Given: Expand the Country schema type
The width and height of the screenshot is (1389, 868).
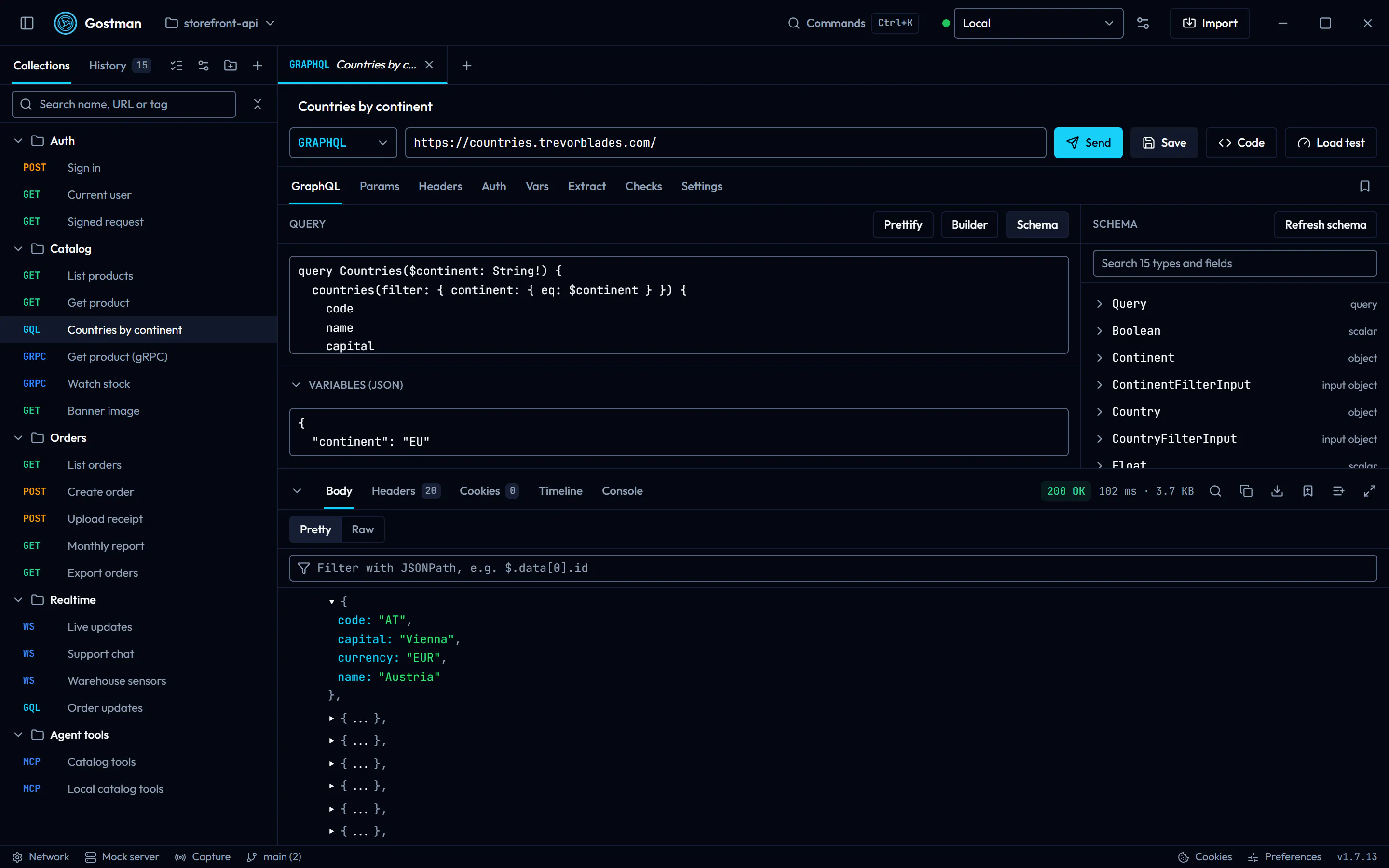Looking at the screenshot, I should [x=1136, y=412].
